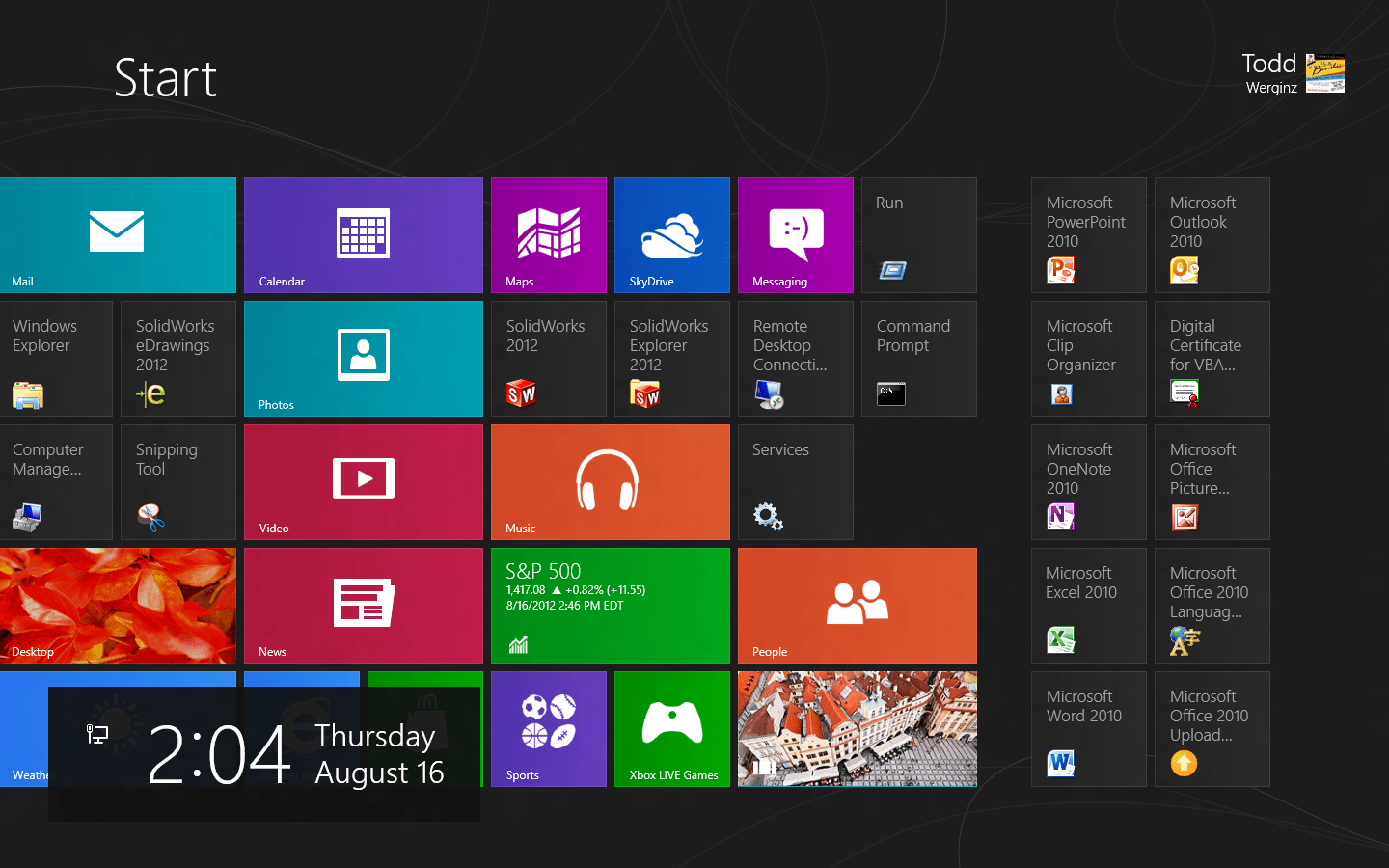1389x868 pixels.
Task: Open Microsoft Excel 2010
Action: tap(1088, 606)
